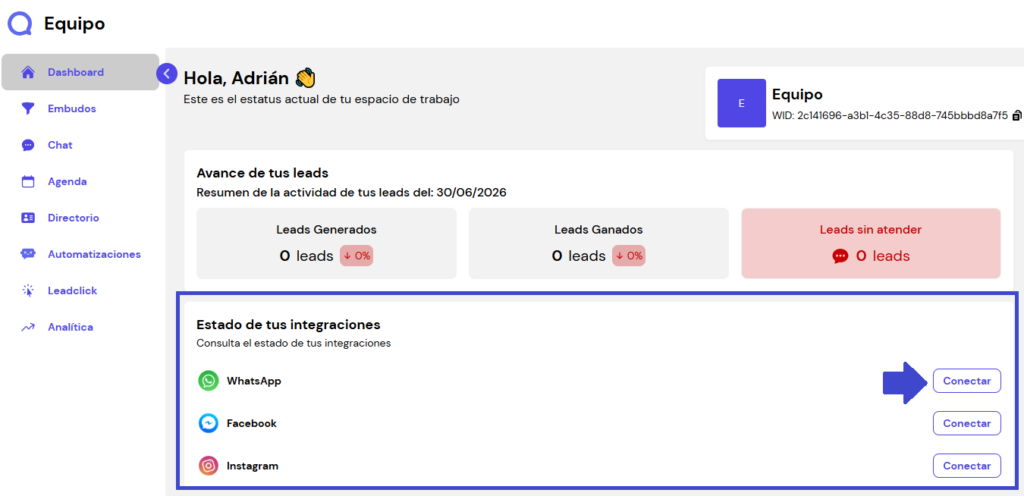1024x496 pixels.
Task: Open the Dashboard menu item
Action: (80, 72)
